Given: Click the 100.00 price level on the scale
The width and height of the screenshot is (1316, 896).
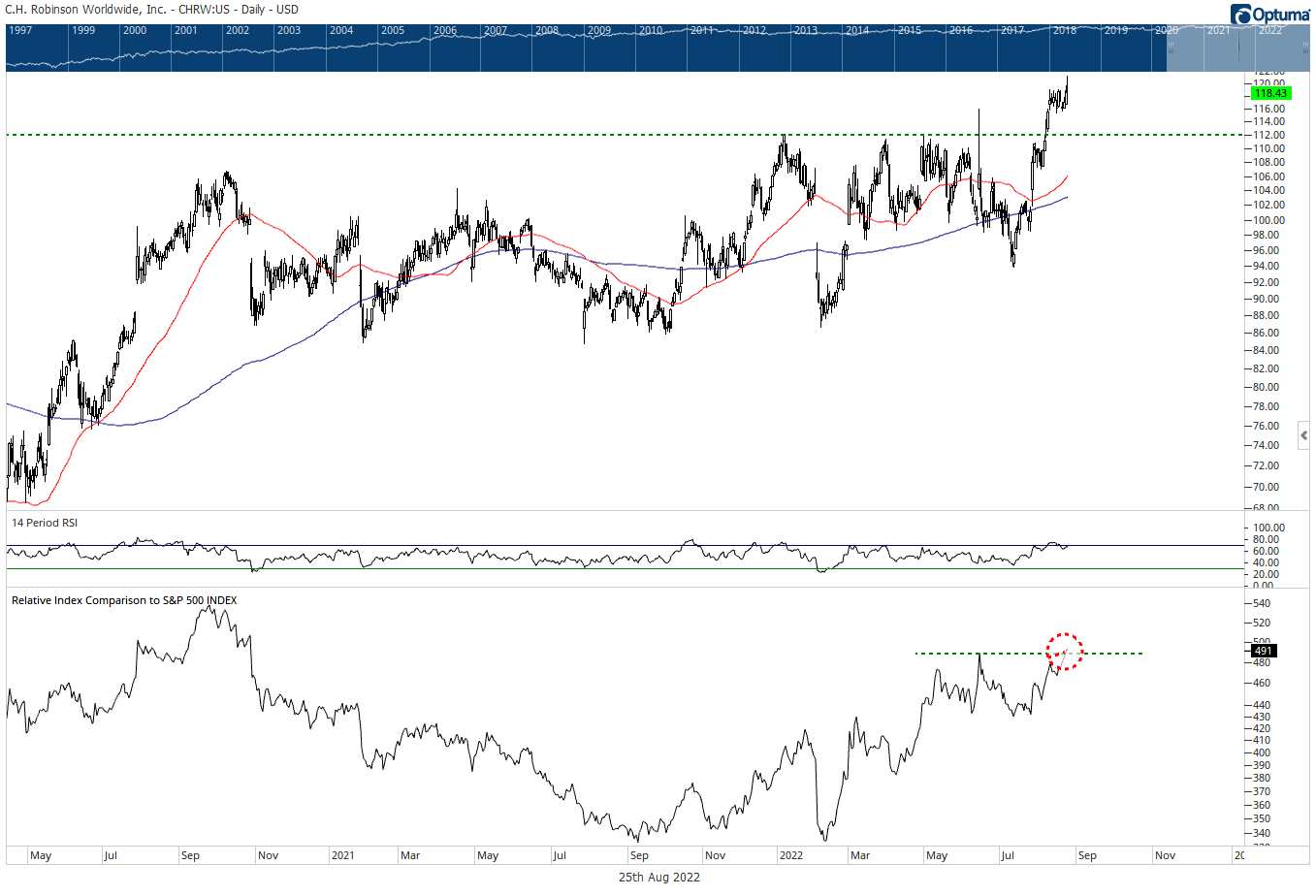Looking at the screenshot, I should point(1269,220).
